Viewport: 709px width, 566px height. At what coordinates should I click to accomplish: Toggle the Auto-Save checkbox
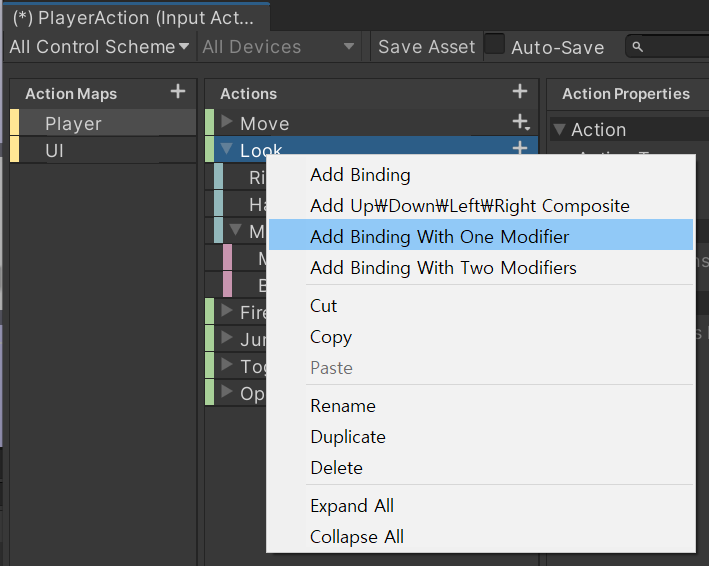(495, 45)
